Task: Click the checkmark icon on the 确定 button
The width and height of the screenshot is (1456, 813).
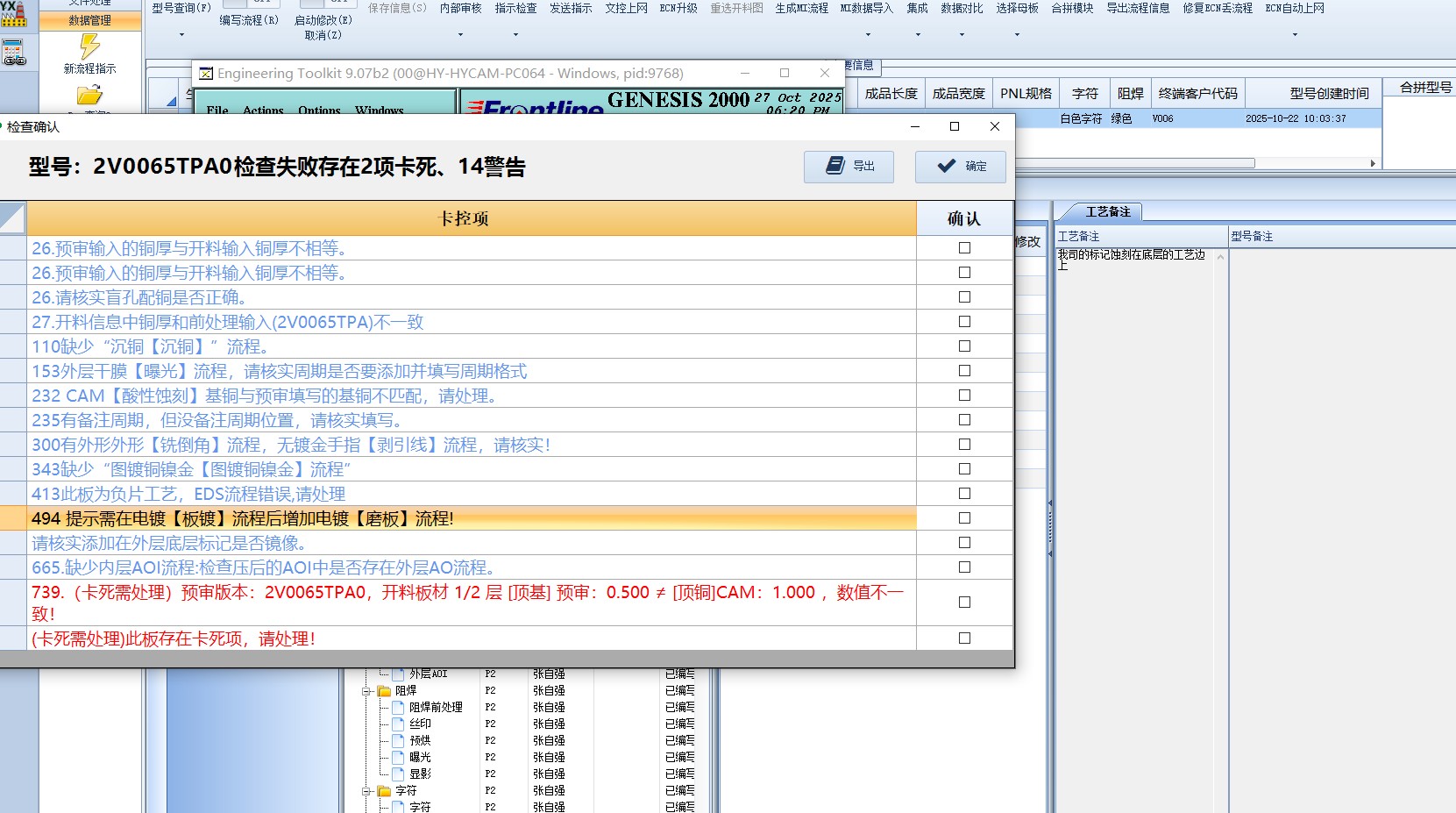Action: (947, 166)
